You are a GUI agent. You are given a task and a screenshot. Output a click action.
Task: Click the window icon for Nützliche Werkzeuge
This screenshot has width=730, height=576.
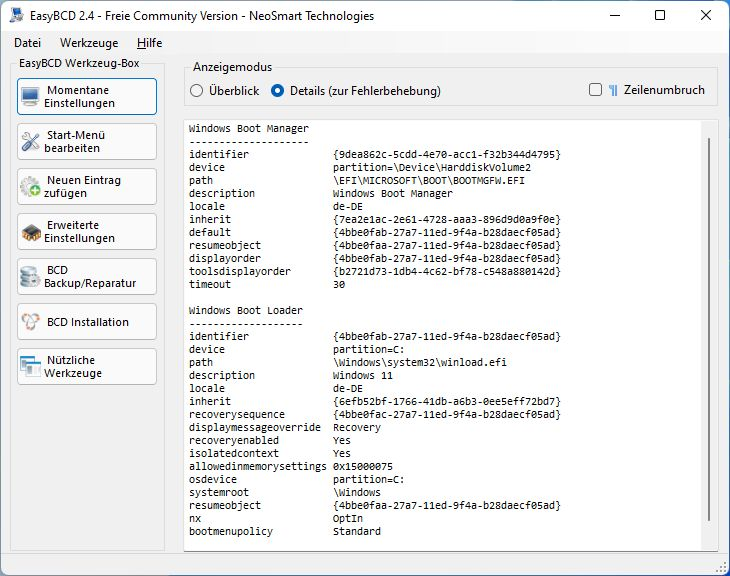[x=30, y=366]
